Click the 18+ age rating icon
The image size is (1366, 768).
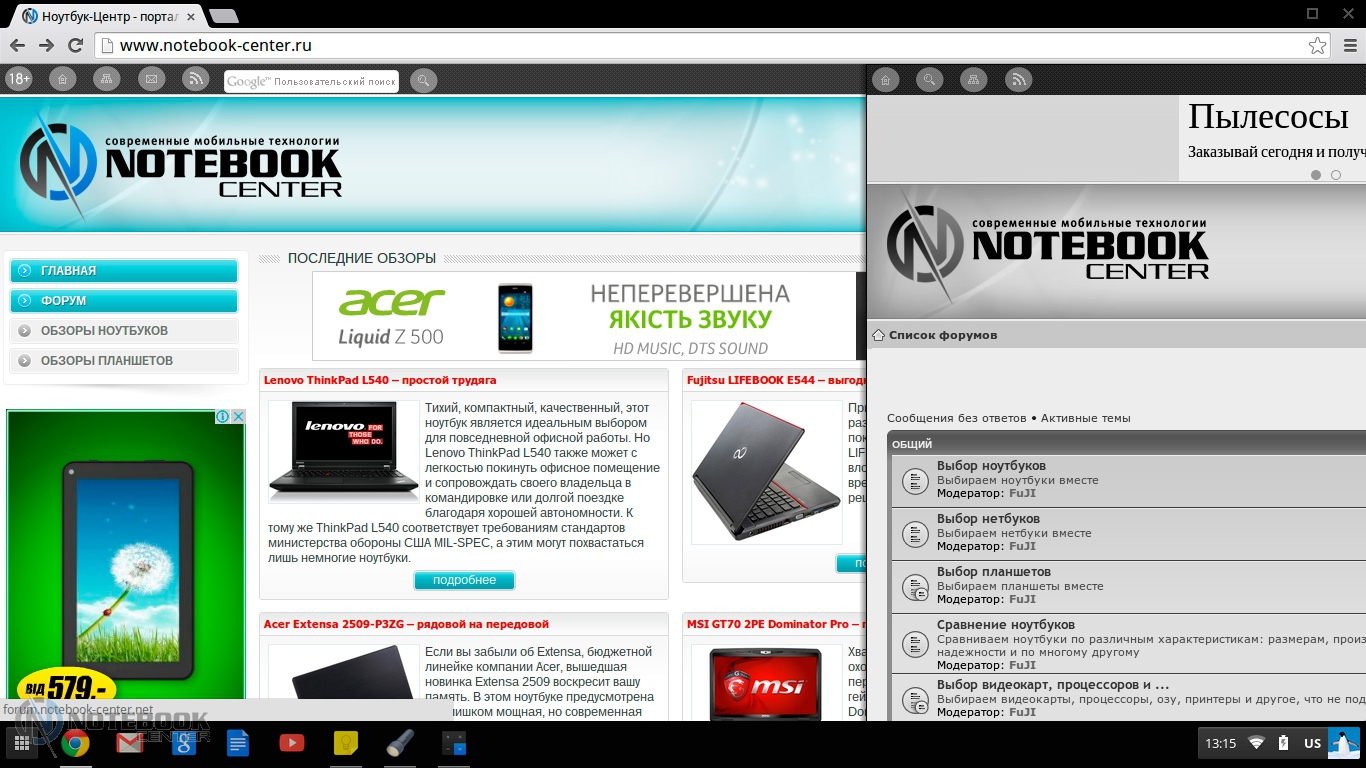click(x=19, y=79)
